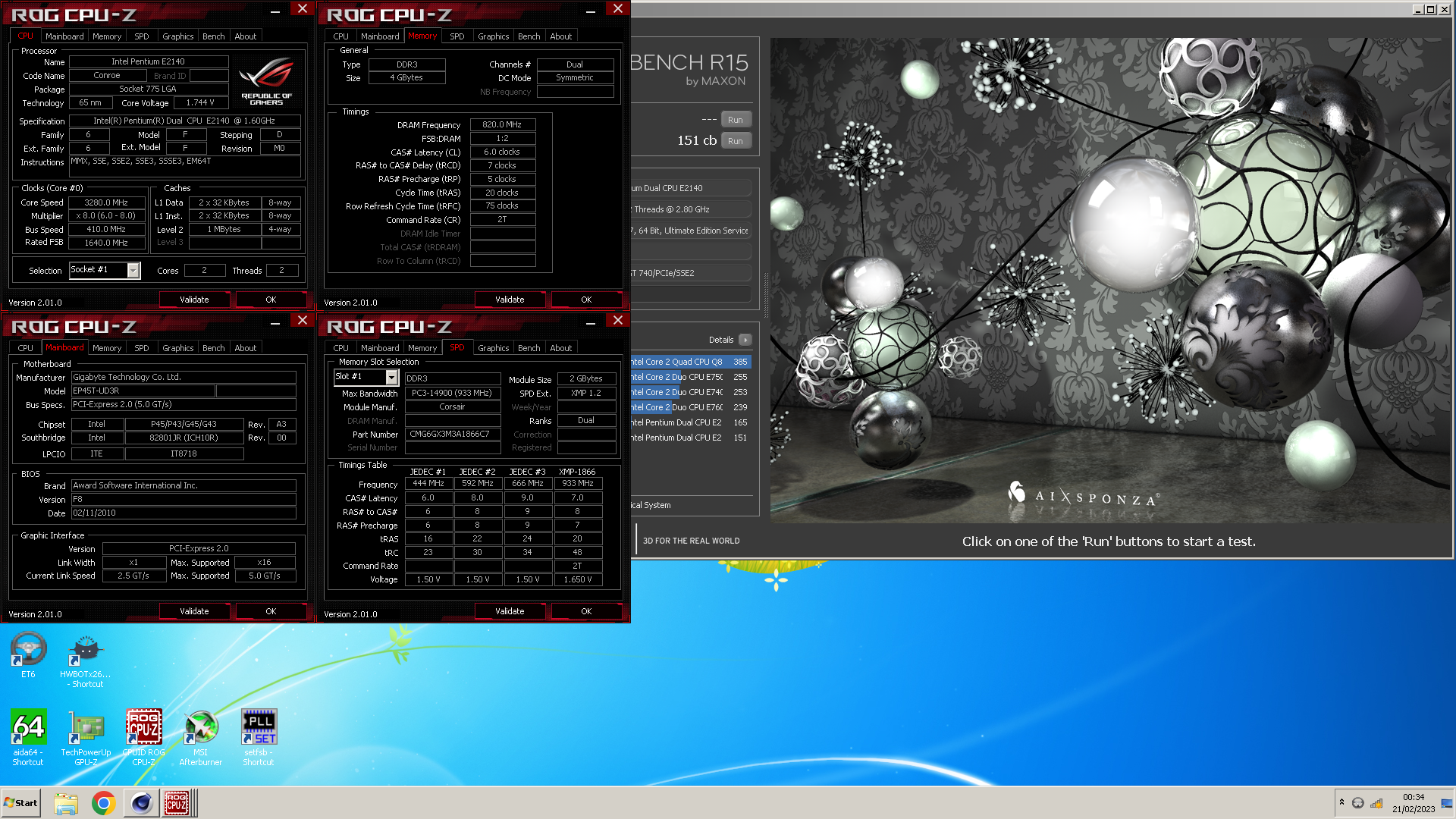Select Core 2 Quad CPU Q8 ranking row
1456x819 pixels.
click(x=690, y=362)
